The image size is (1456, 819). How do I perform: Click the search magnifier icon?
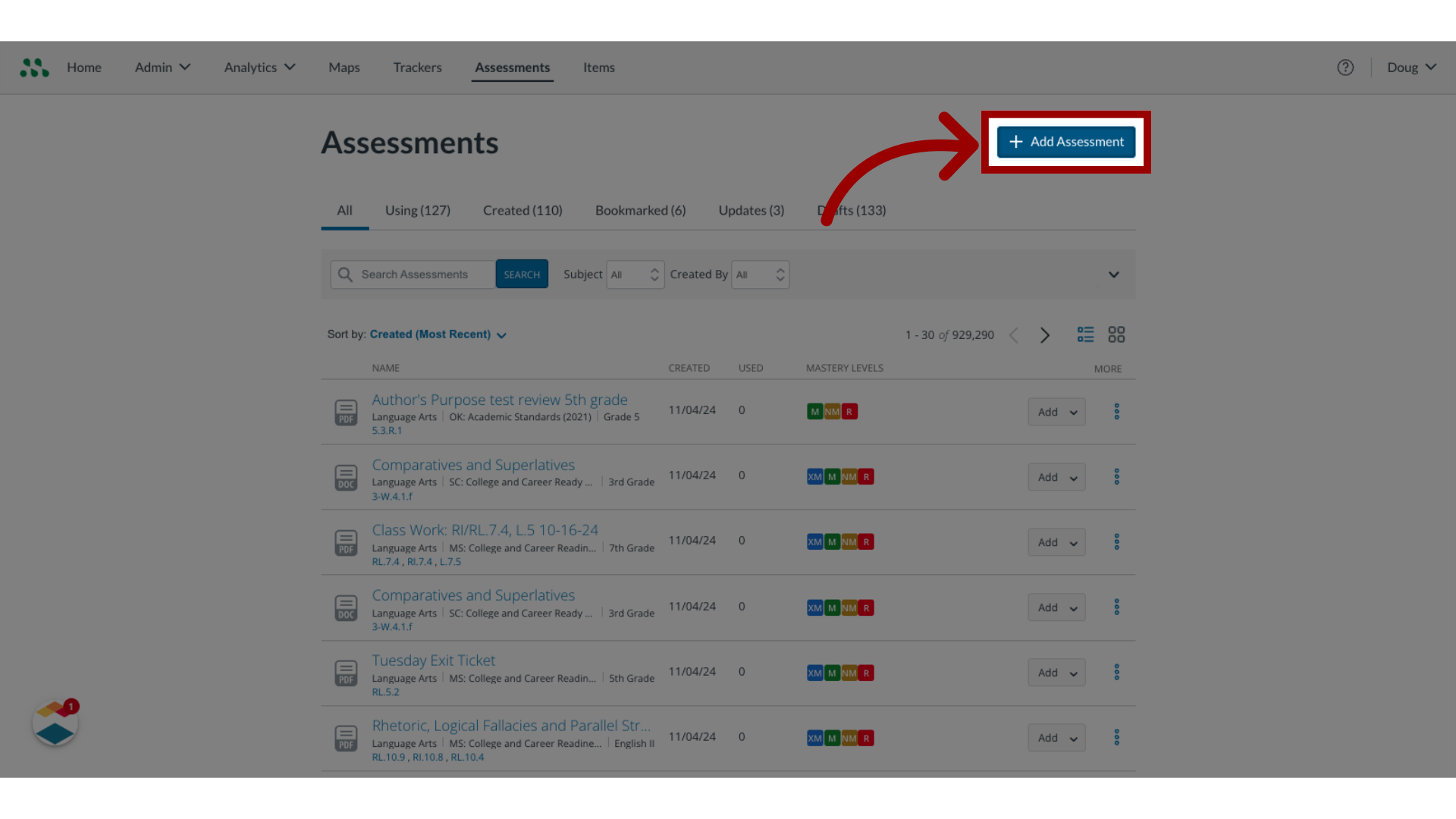[345, 275]
